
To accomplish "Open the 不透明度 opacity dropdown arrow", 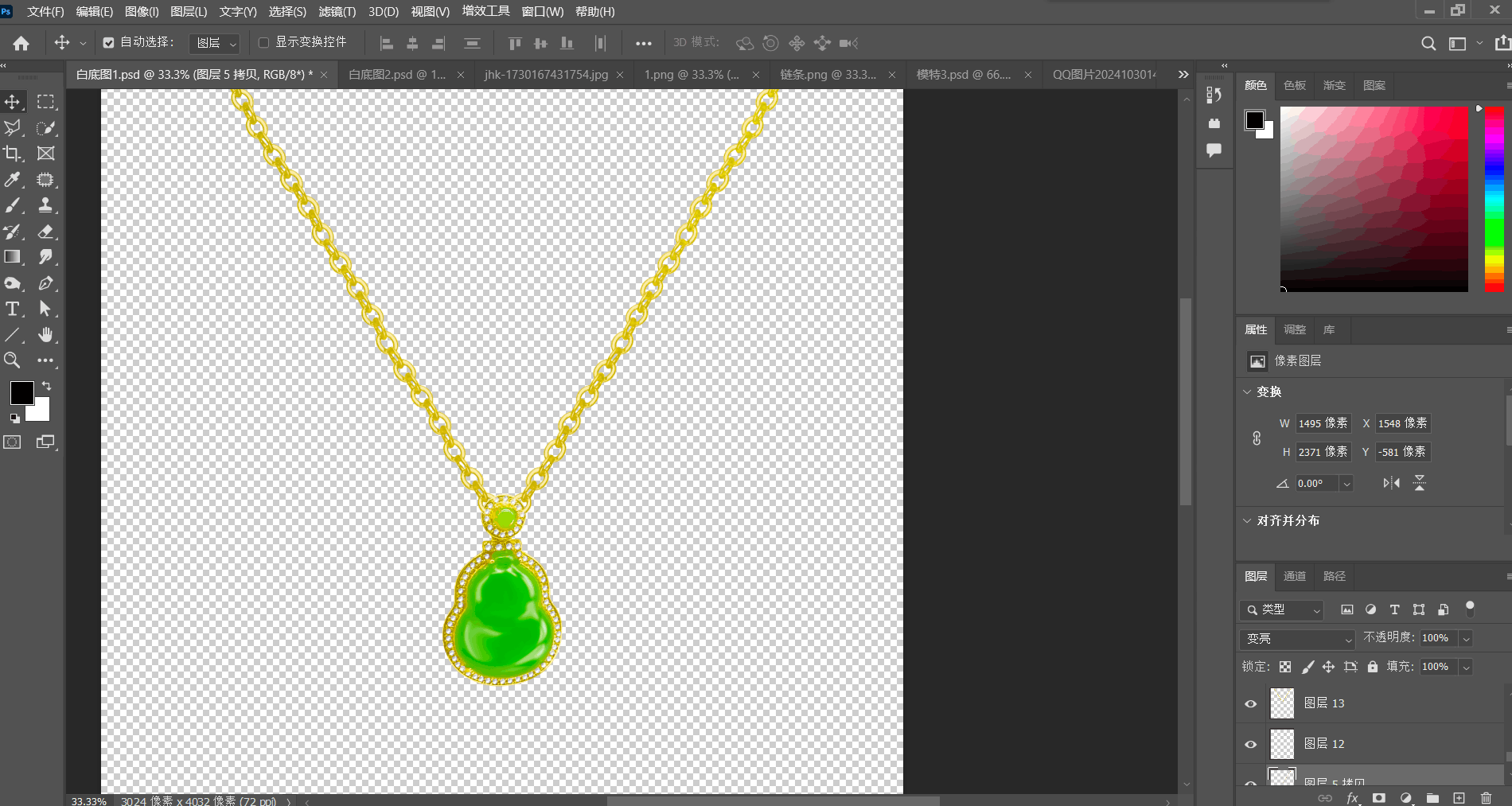I will click(1466, 638).
